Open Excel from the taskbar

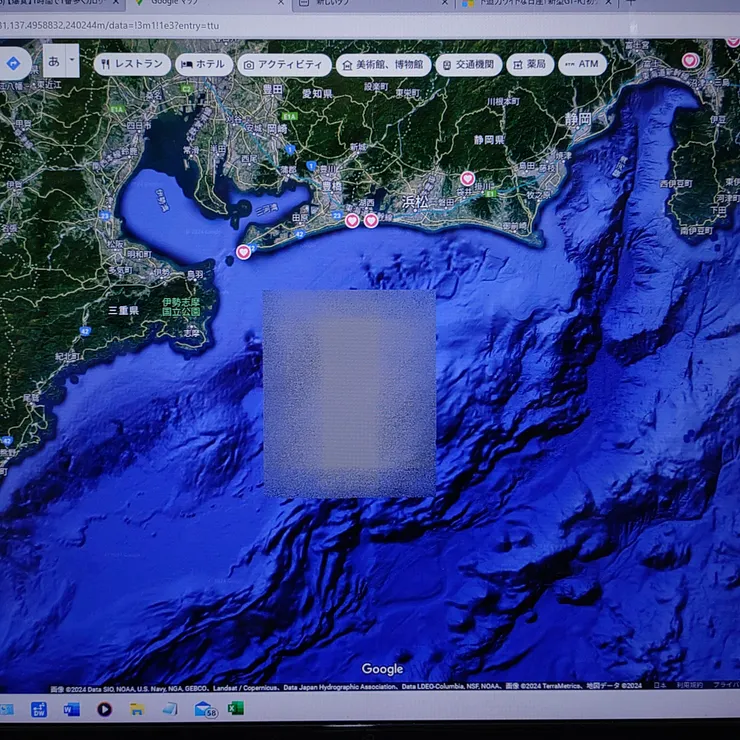click(x=236, y=708)
